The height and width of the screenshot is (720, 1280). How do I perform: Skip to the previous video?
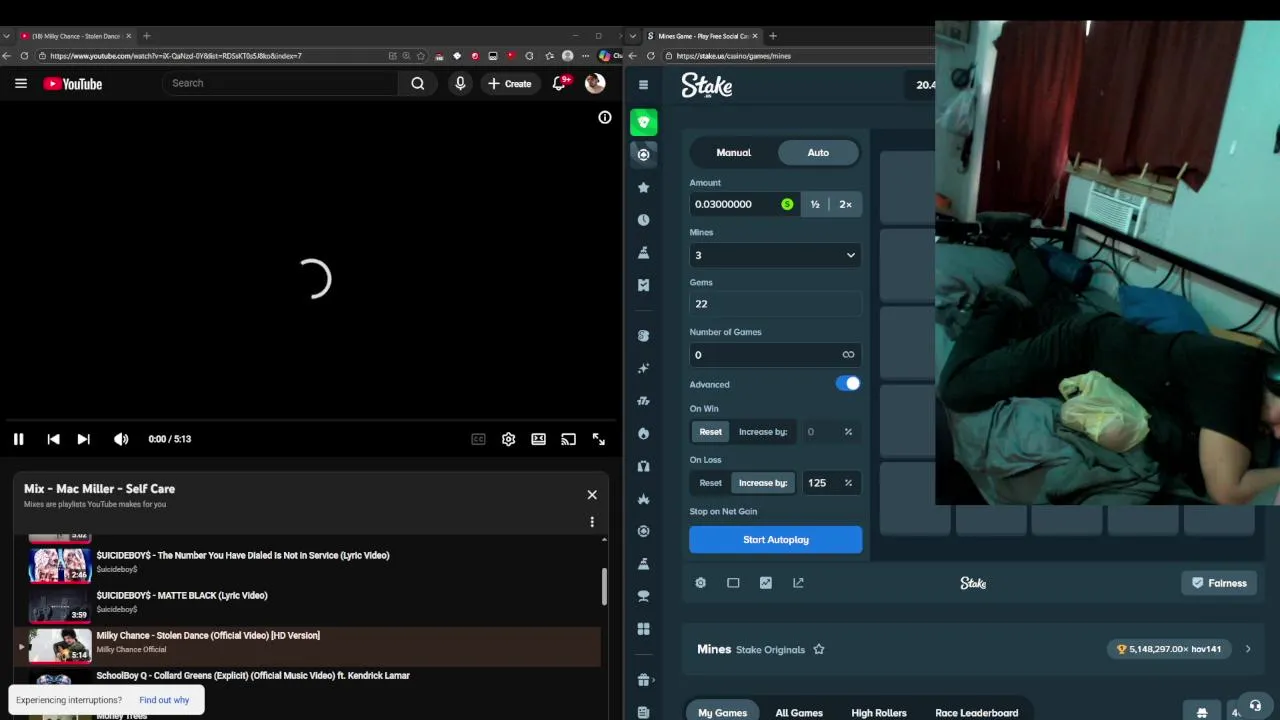click(53, 439)
